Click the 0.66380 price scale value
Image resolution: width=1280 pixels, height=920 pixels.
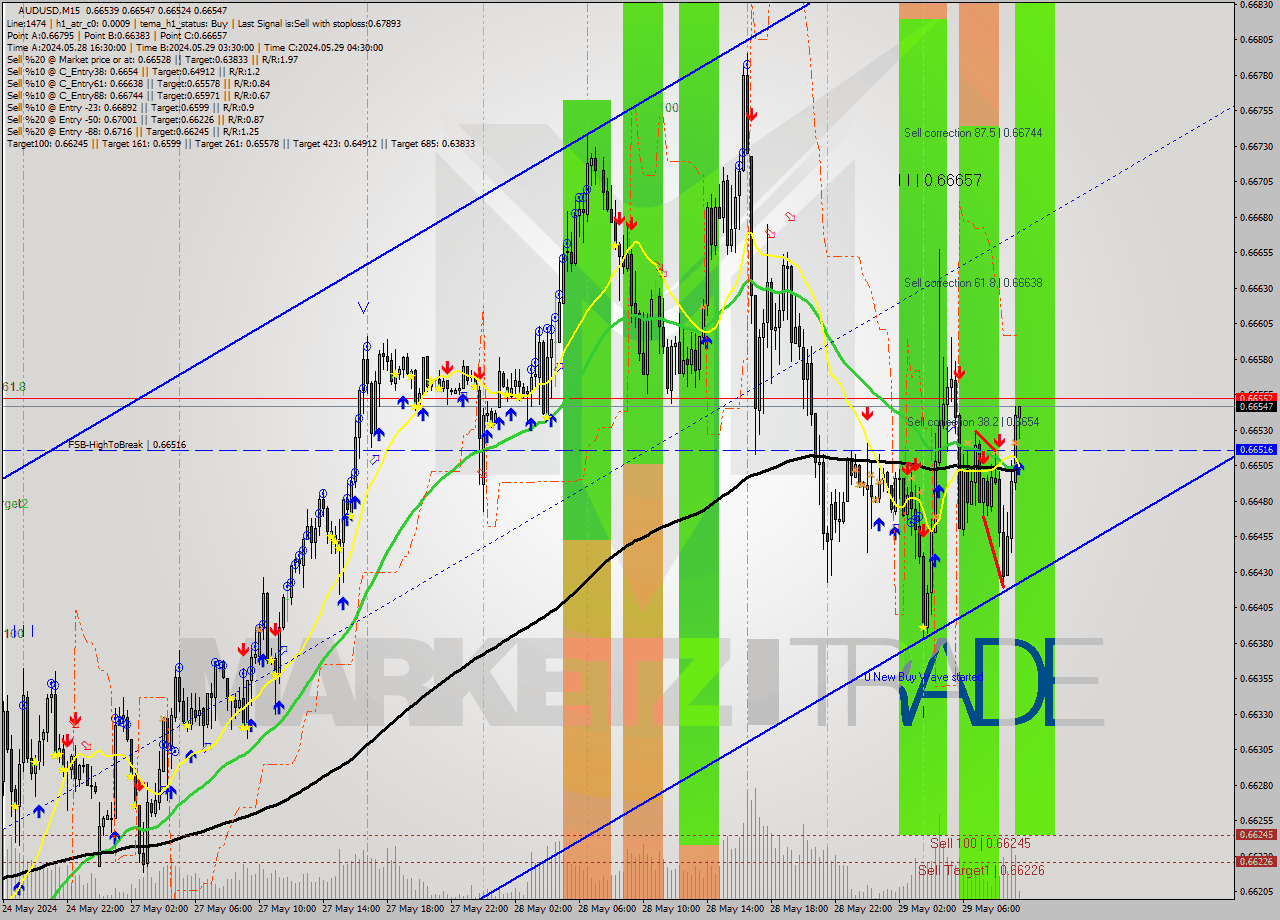[x=1256, y=643]
